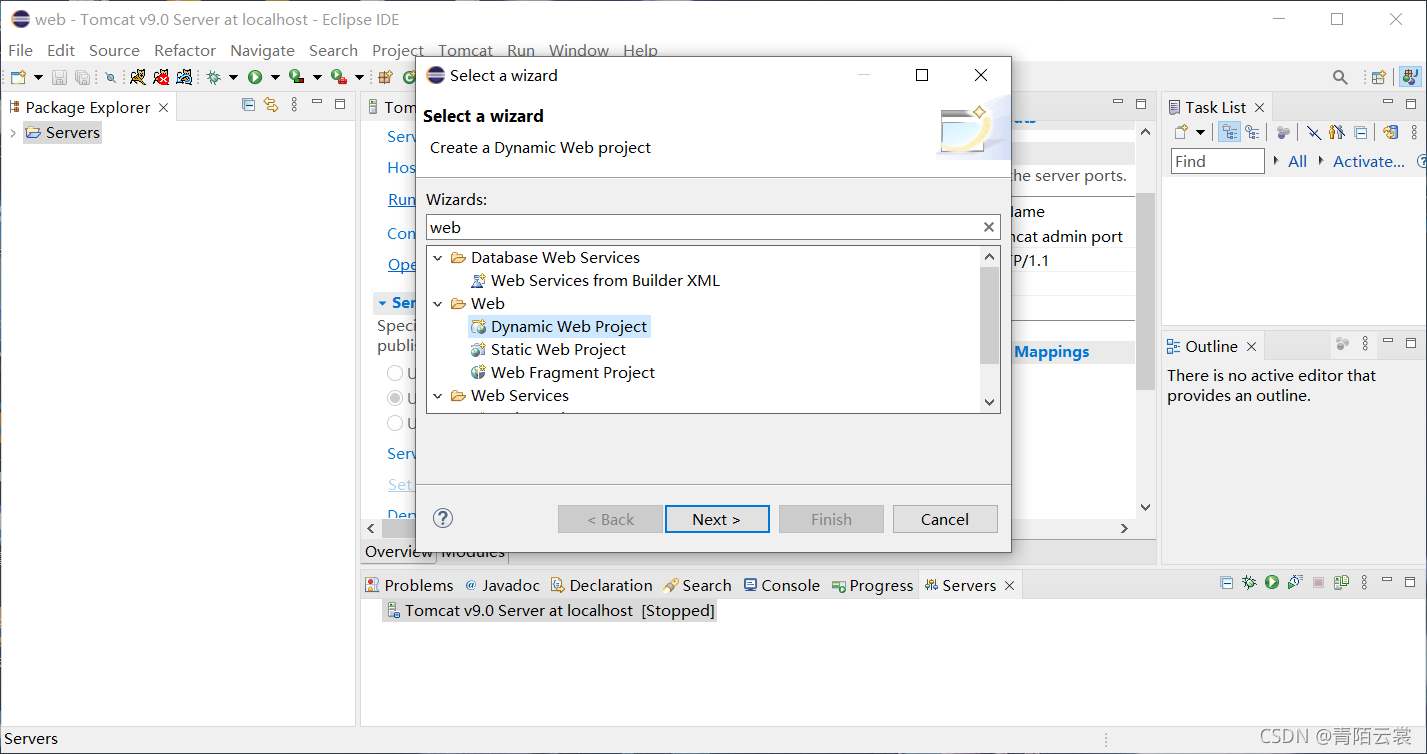Click the Stop Tomcat icon with red X
The image size is (1427, 754).
[161, 77]
